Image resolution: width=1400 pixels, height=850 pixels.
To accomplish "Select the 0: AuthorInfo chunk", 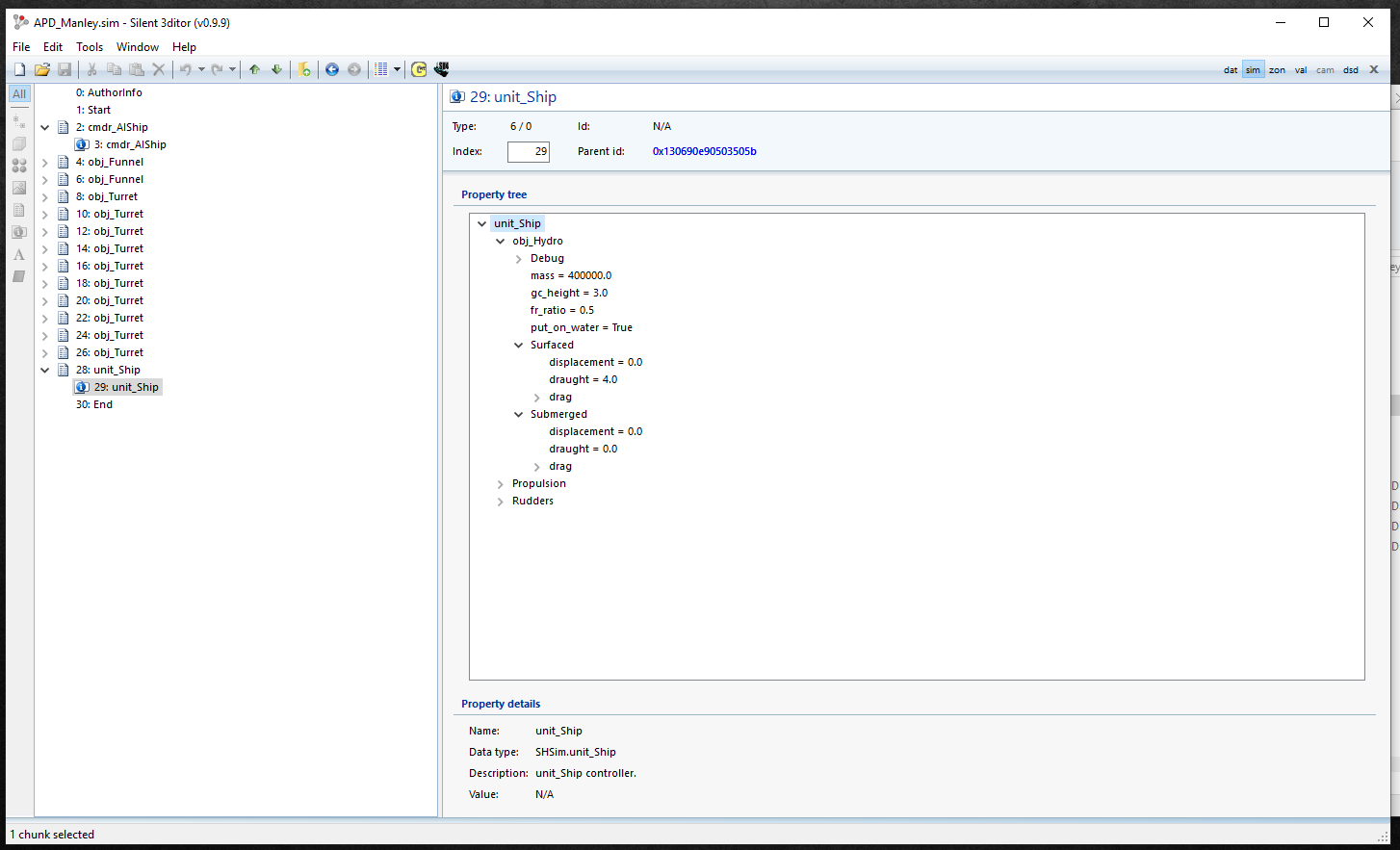I will click(x=109, y=92).
